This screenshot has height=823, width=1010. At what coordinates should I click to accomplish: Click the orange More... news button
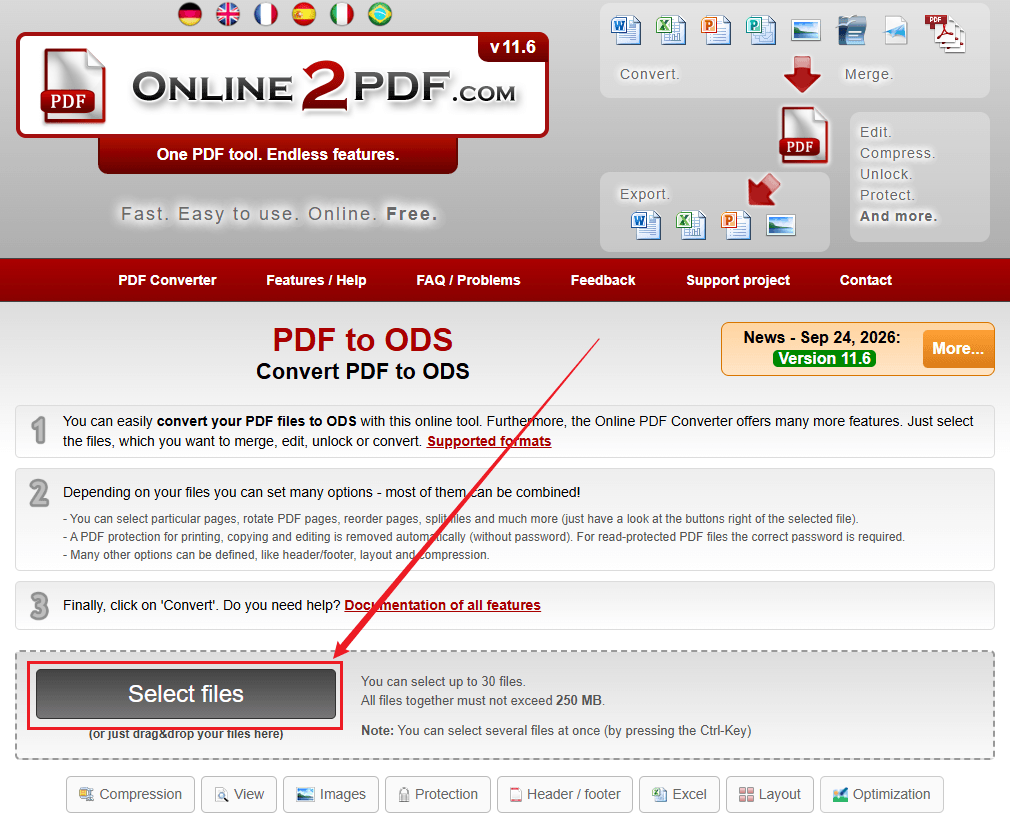click(x=958, y=348)
